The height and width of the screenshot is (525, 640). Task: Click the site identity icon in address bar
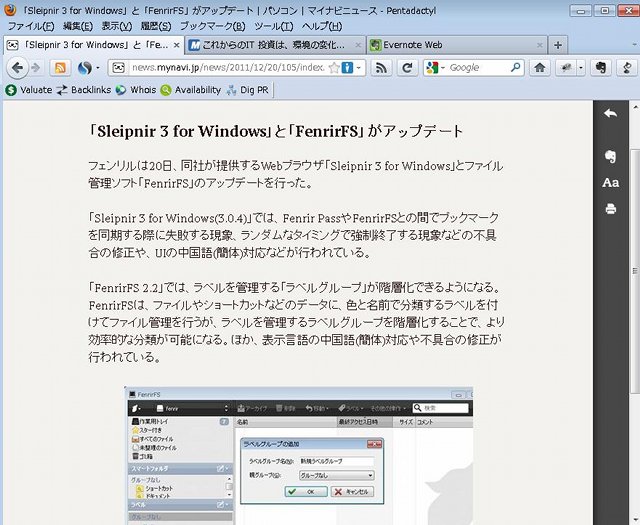point(118,68)
